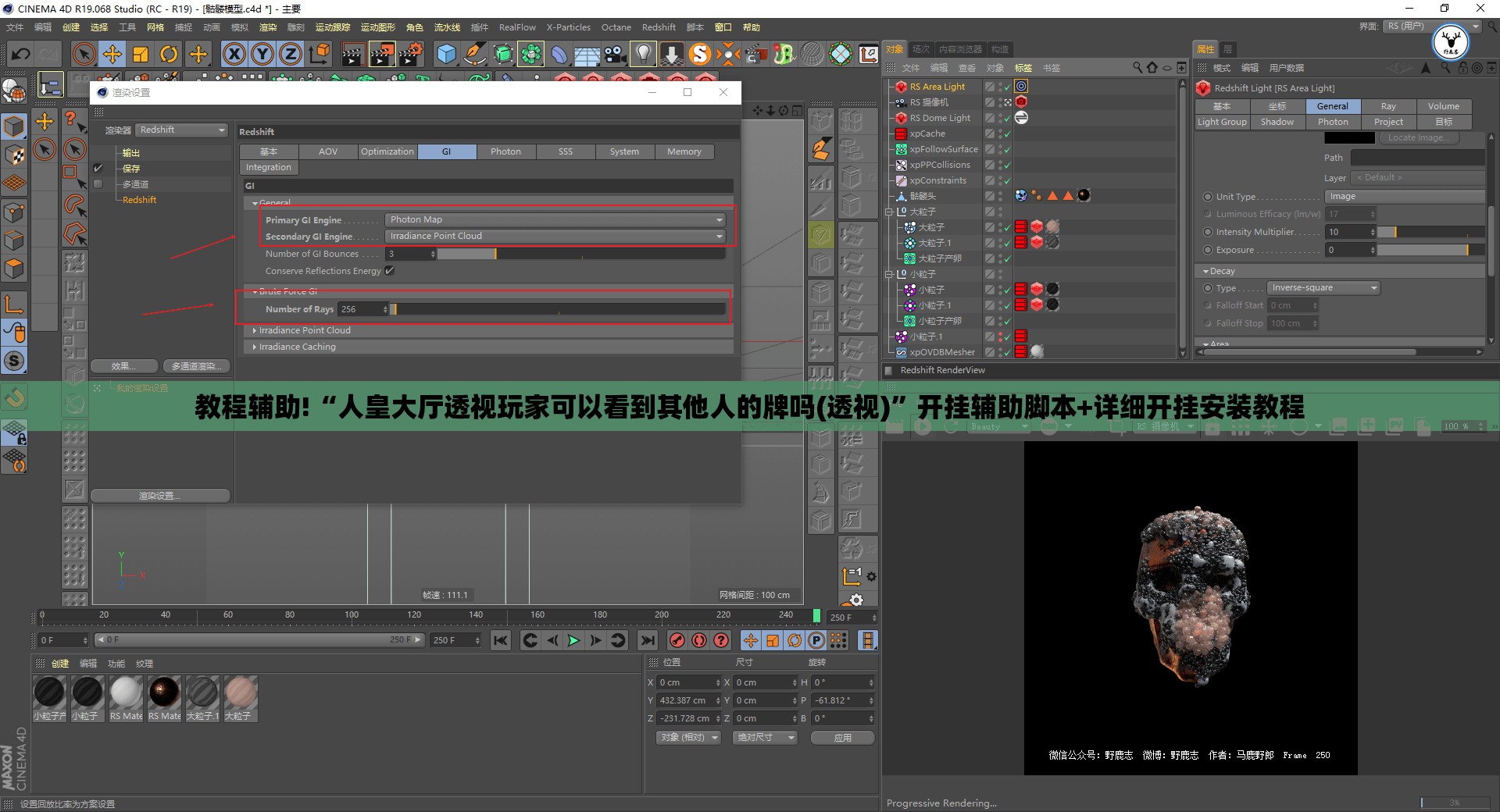Switch to the AOV tab

pyautogui.click(x=328, y=151)
